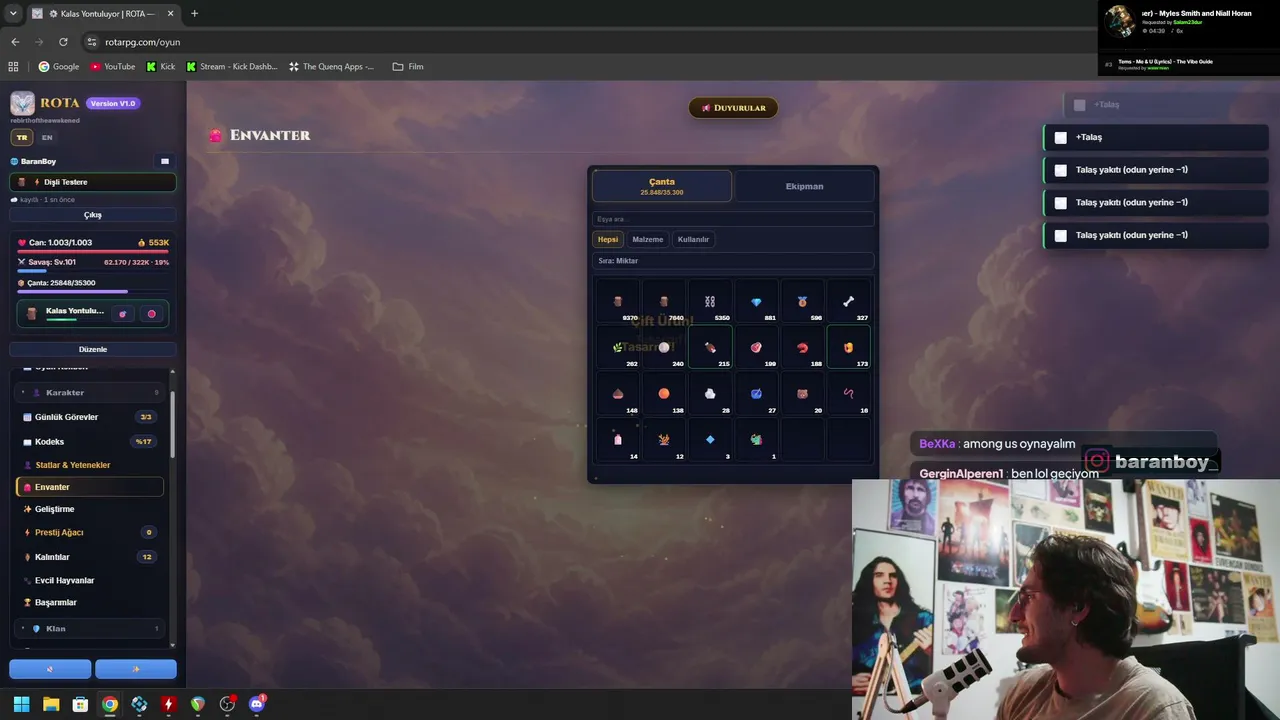Select the pearl item with quantity 240
Screen dimensions: 1280x720
coord(664,347)
